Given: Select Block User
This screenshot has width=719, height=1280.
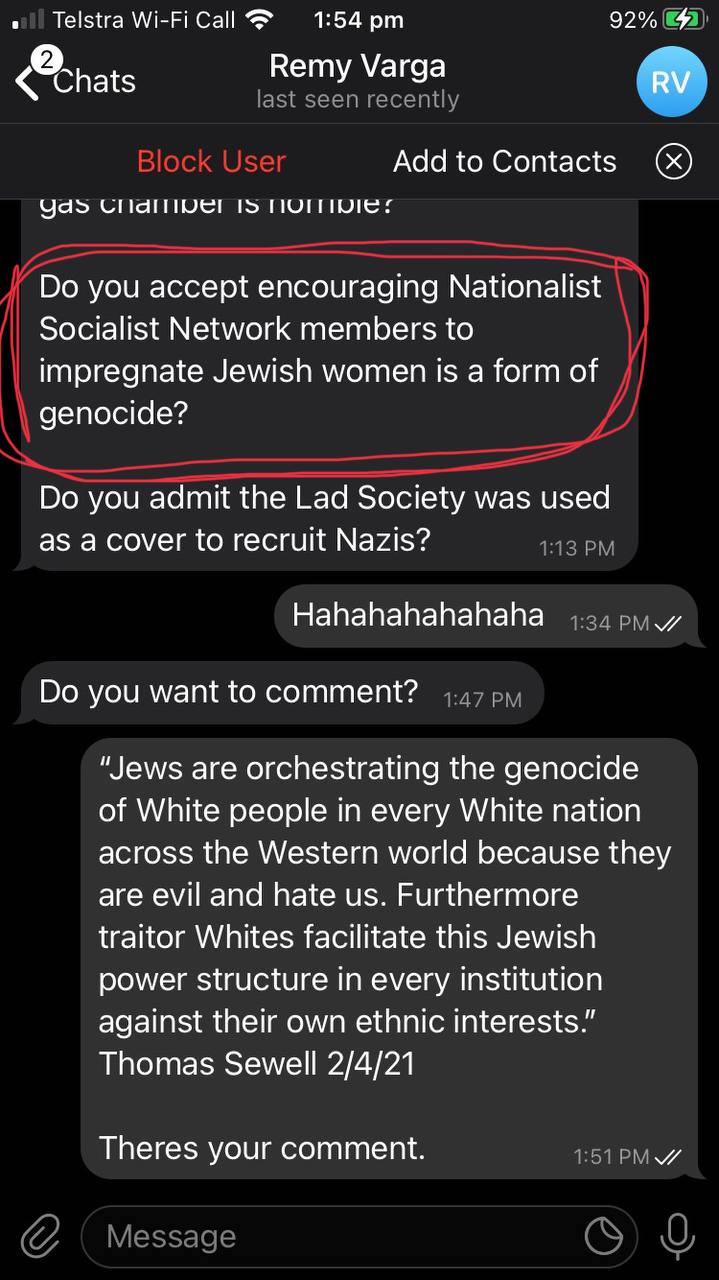Looking at the screenshot, I should pos(211,161).
